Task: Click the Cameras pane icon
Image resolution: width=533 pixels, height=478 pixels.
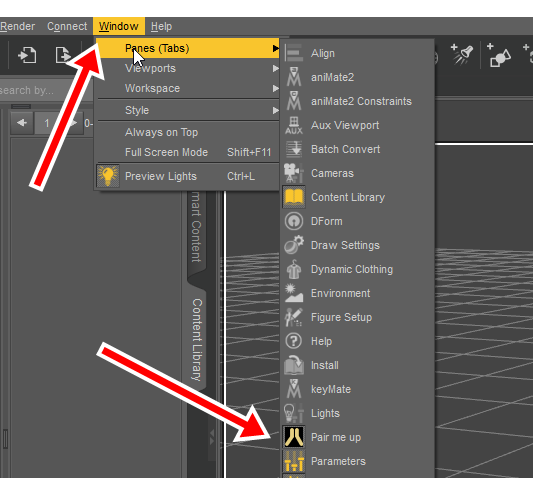Action: [x=294, y=173]
